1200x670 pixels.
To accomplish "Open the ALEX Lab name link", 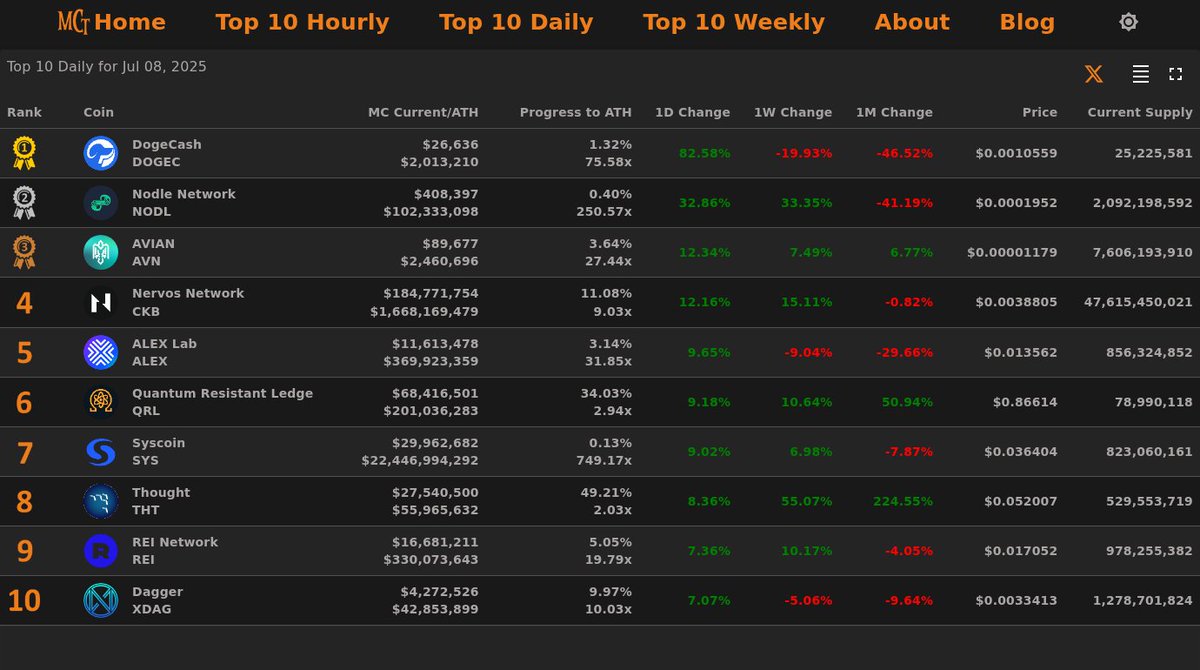I will click(164, 344).
